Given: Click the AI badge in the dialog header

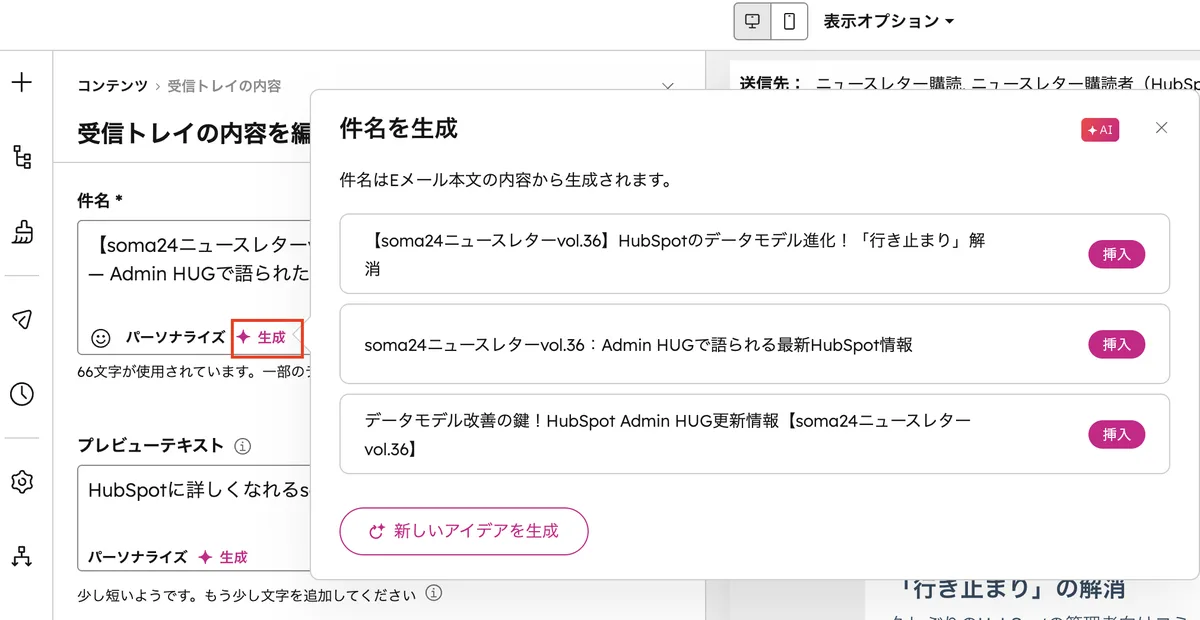Looking at the screenshot, I should 1099,129.
